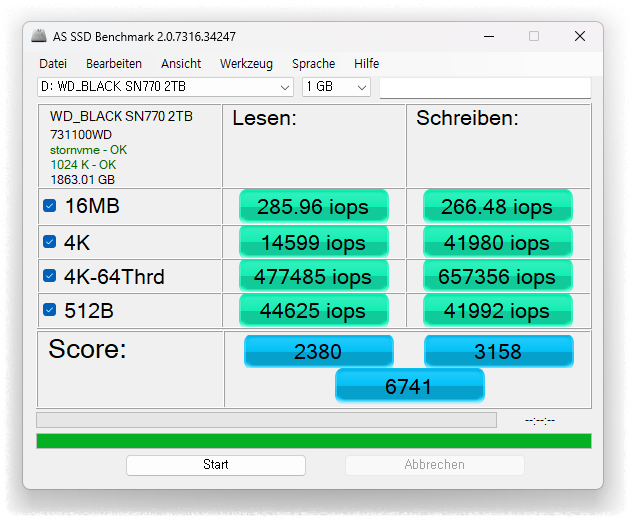Open the Werkzeug menu

(x=246, y=64)
